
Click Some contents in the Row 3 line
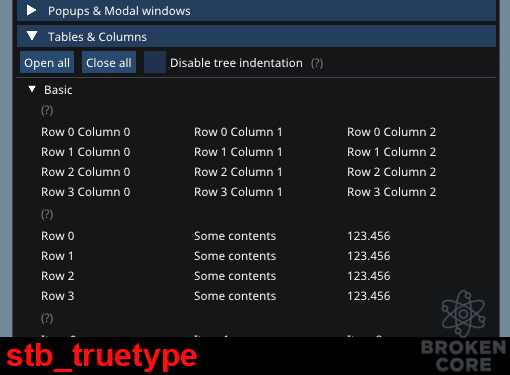[x=235, y=296]
